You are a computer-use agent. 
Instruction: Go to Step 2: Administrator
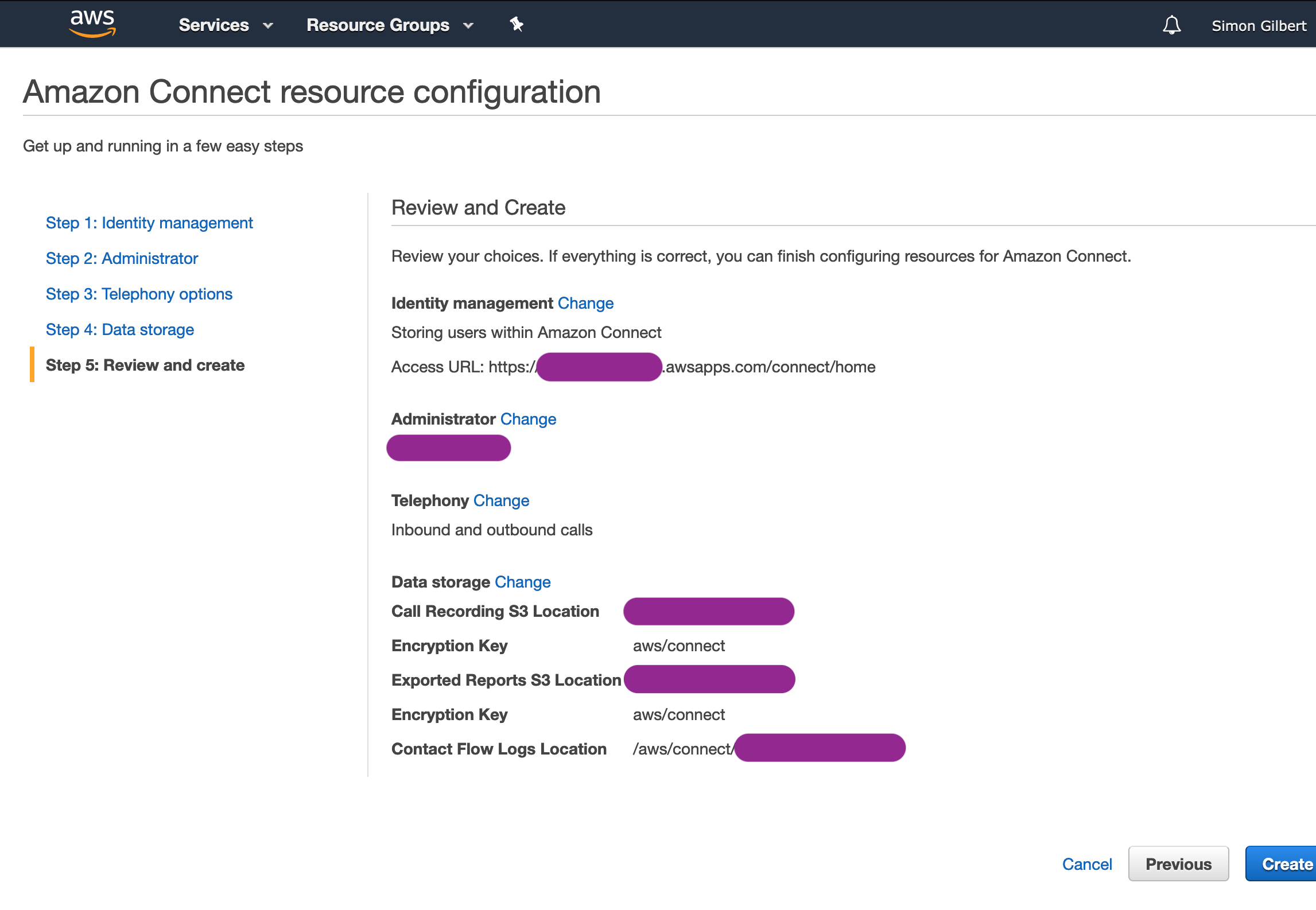pyautogui.click(x=122, y=258)
